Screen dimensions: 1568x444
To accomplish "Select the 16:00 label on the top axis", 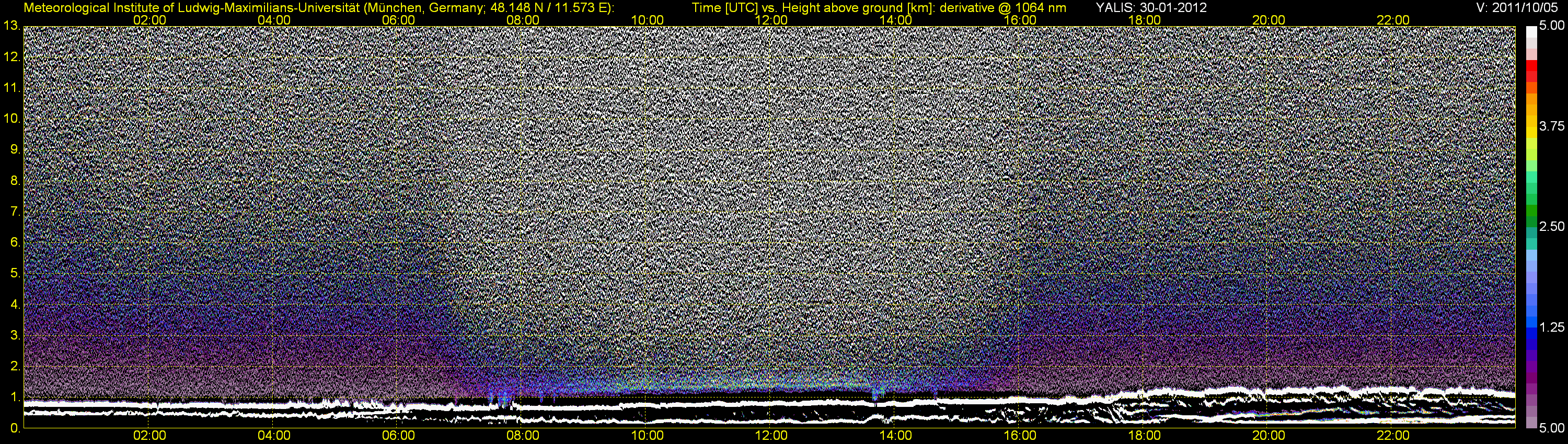I will tap(1020, 20).
